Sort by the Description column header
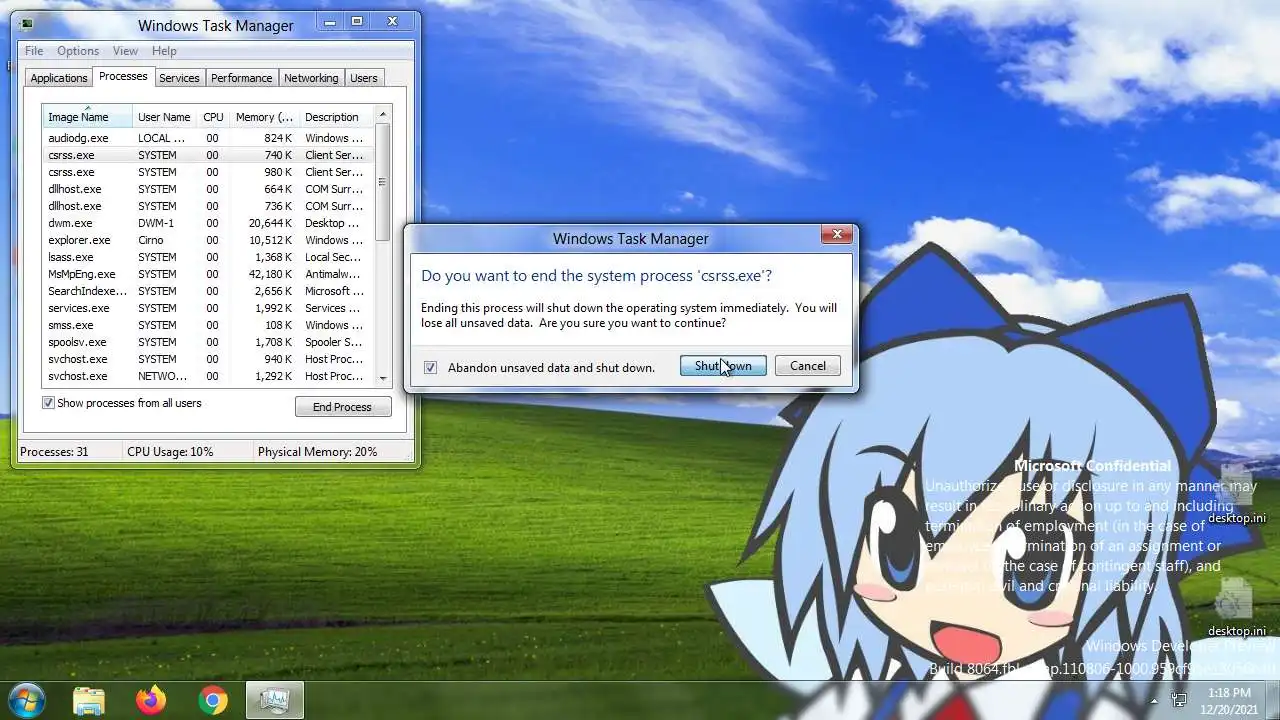The image size is (1280, 720). pos(336,117)
